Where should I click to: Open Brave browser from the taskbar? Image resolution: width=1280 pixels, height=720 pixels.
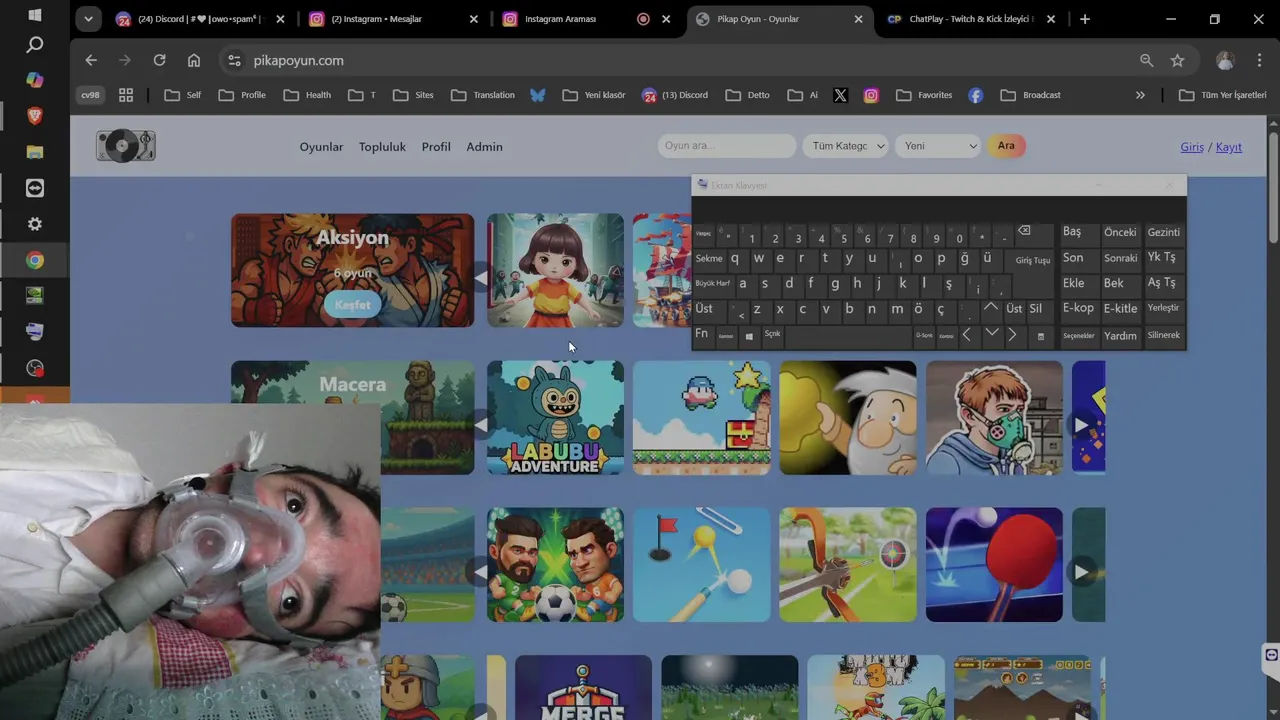click(35, 116)
